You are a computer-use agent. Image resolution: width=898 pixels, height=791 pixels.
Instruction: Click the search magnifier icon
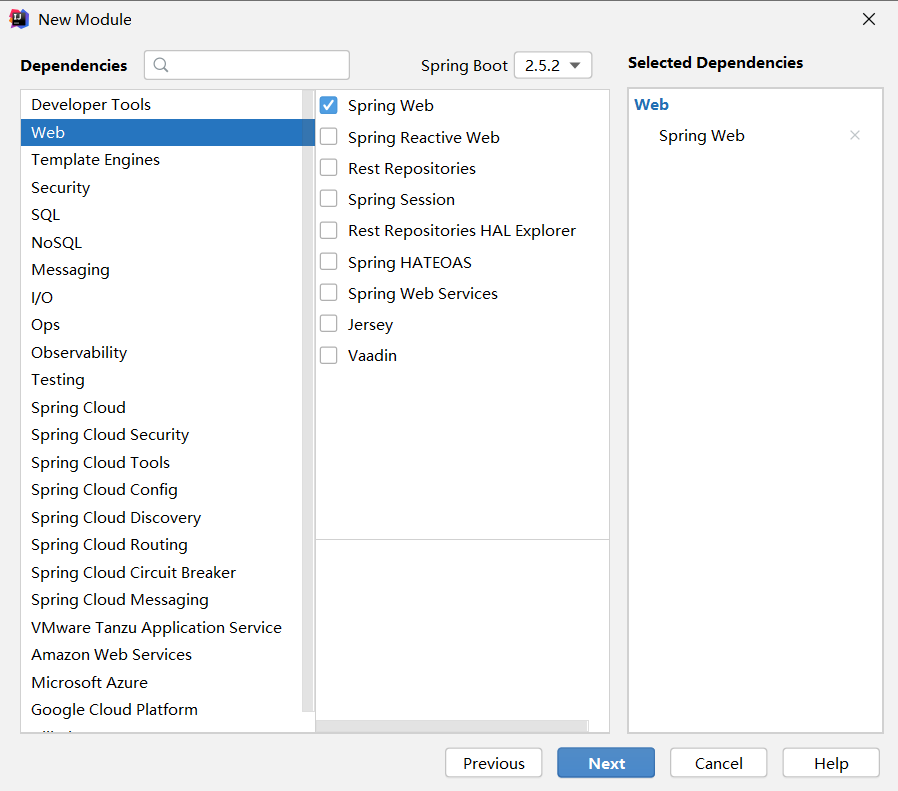(161, 65)
